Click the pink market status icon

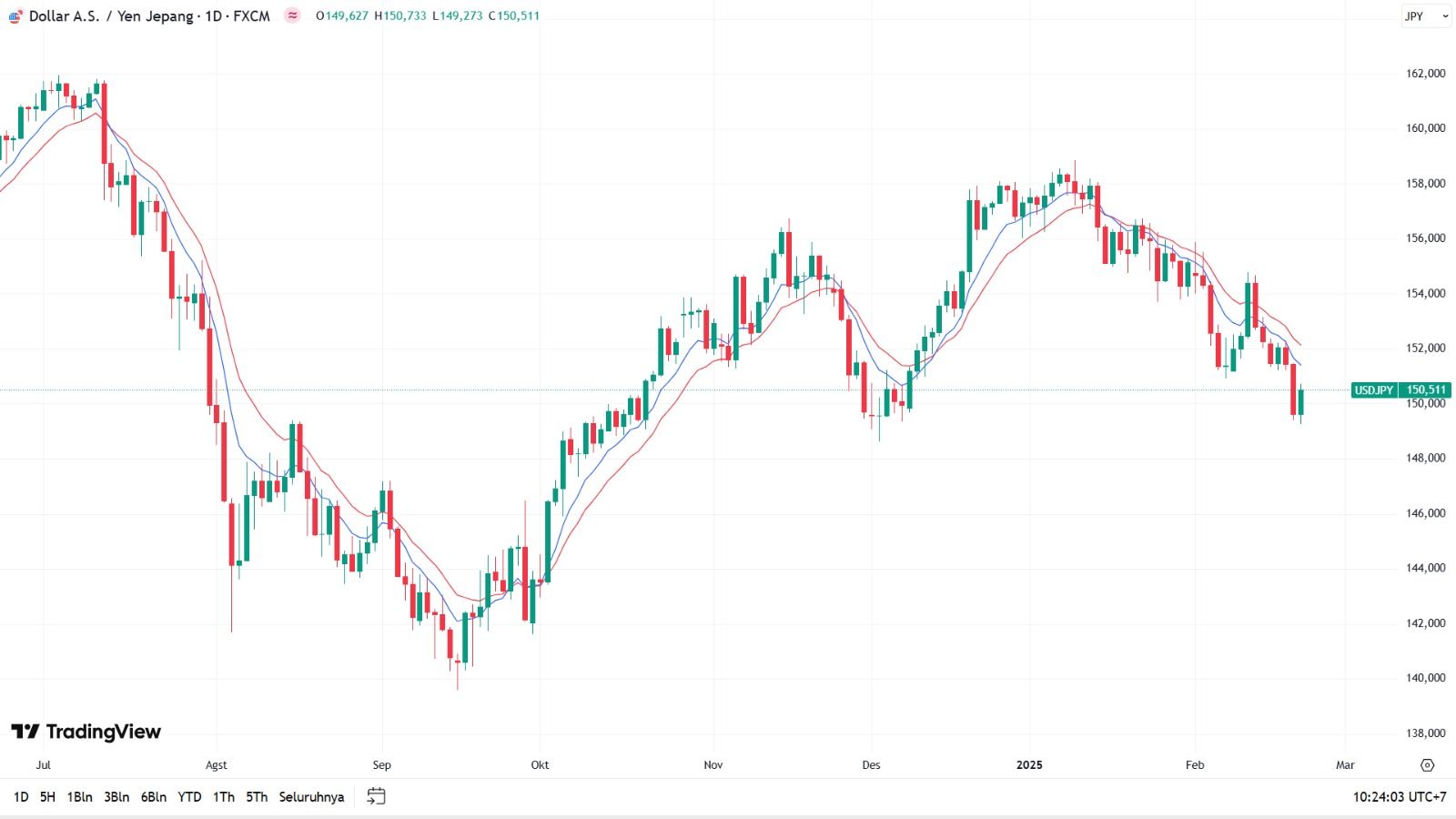point(292,15)
